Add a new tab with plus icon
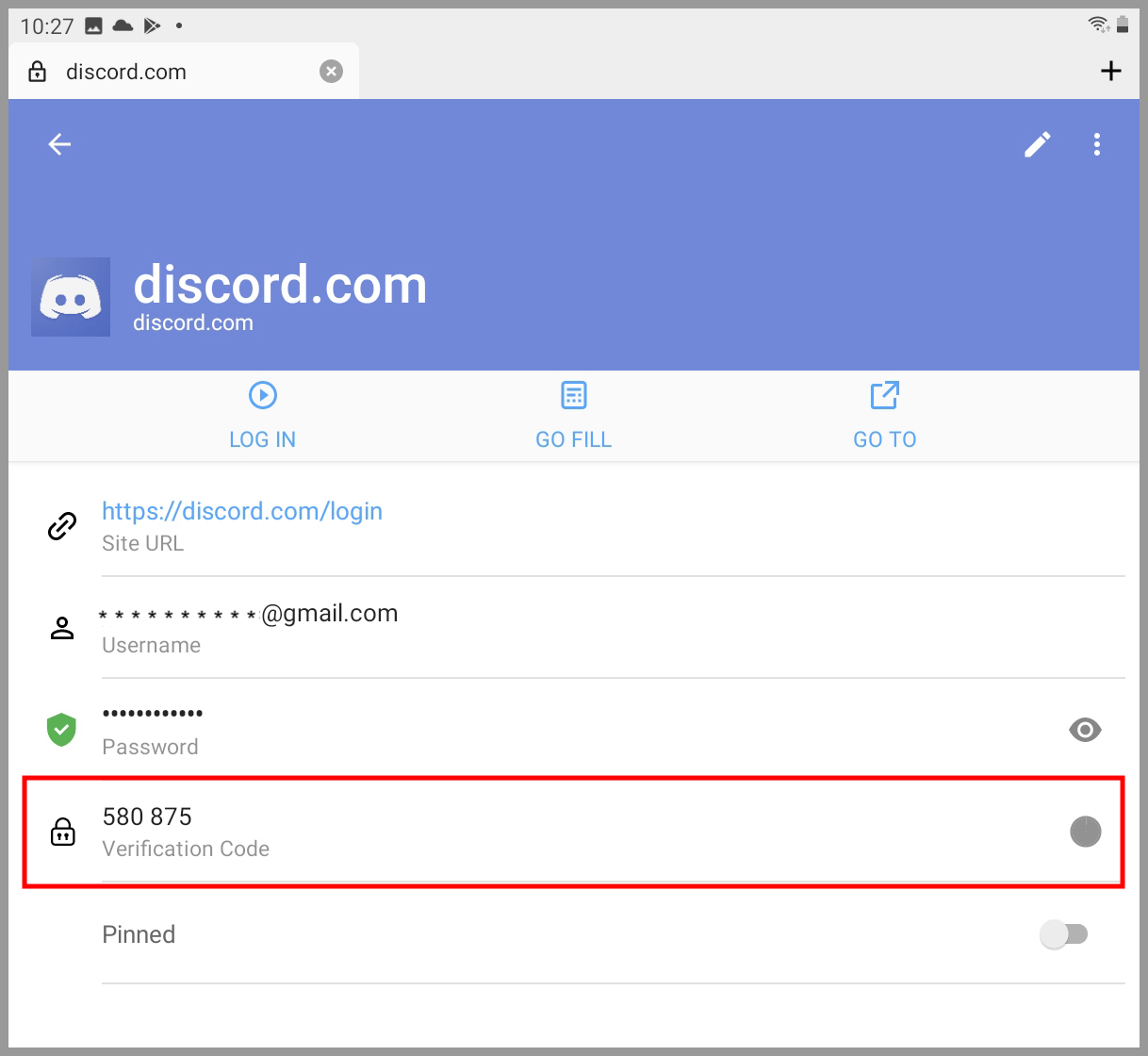This screenshot has width=1148, height=1056. (1111, 71)
